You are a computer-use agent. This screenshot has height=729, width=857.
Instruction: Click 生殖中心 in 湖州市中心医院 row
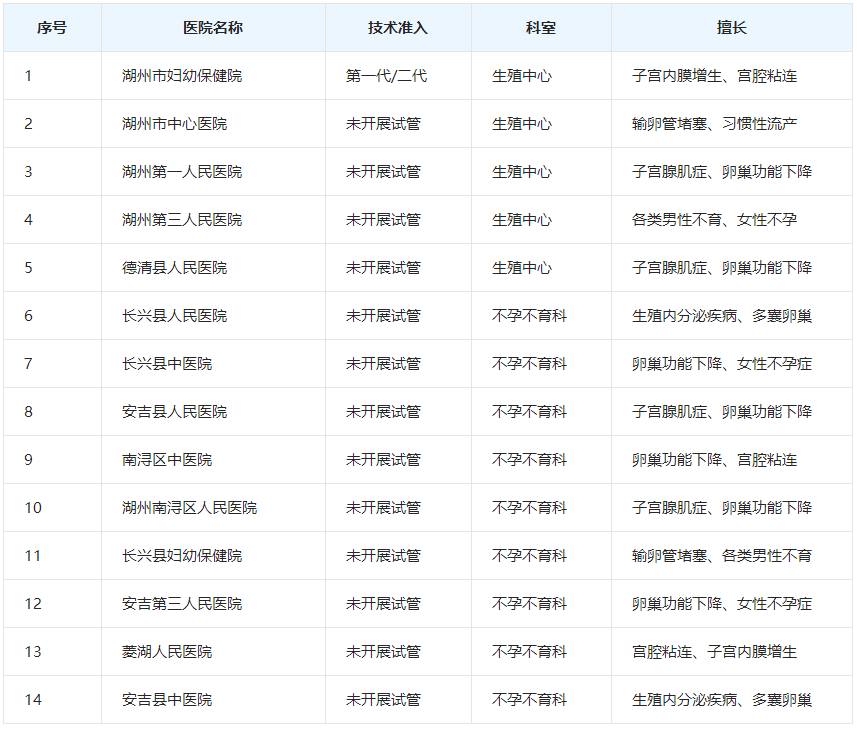(522, 124)
